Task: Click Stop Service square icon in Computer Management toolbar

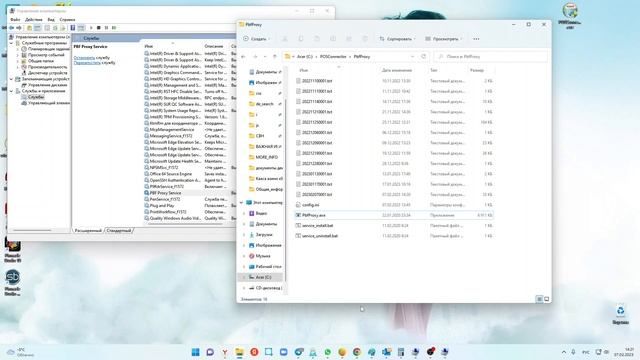Action: click(99, 28)
